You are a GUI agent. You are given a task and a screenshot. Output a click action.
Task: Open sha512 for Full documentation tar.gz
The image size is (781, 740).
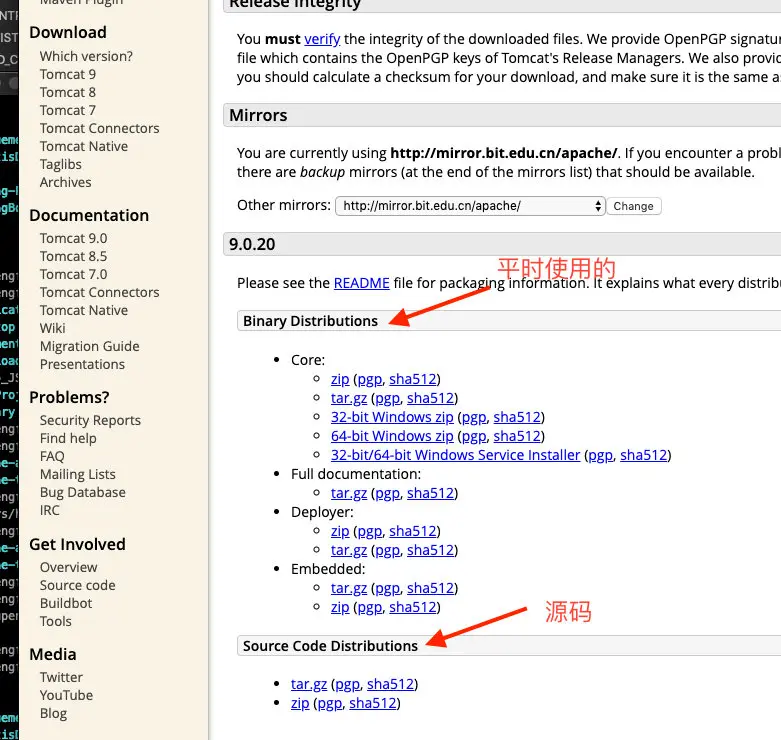[430, 493]
